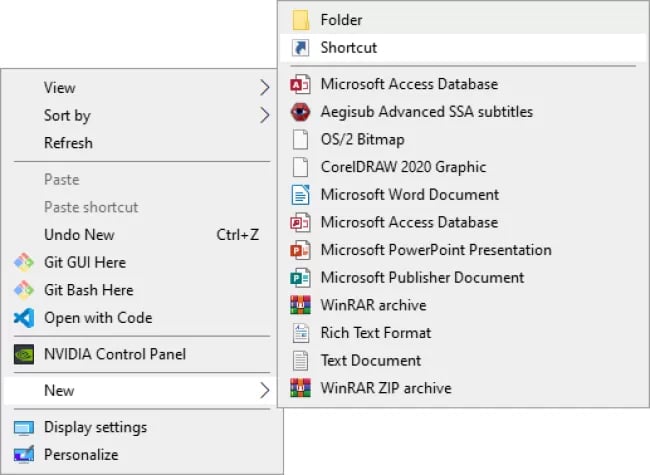Click the PowerPoint Presentation icon

coord(301,250)
